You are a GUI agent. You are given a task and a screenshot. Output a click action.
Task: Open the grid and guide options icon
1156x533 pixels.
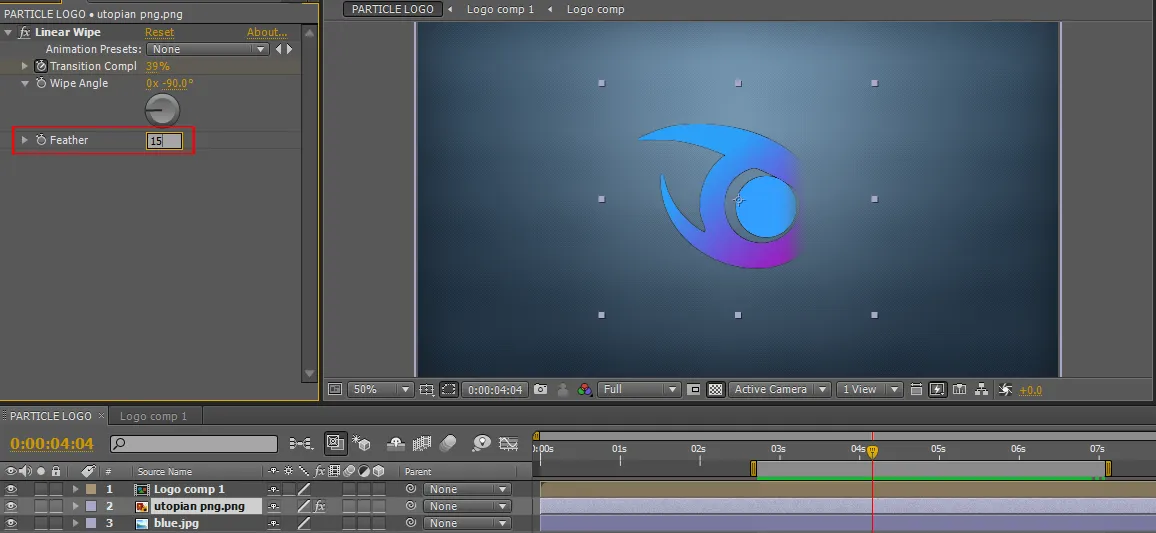427,389
